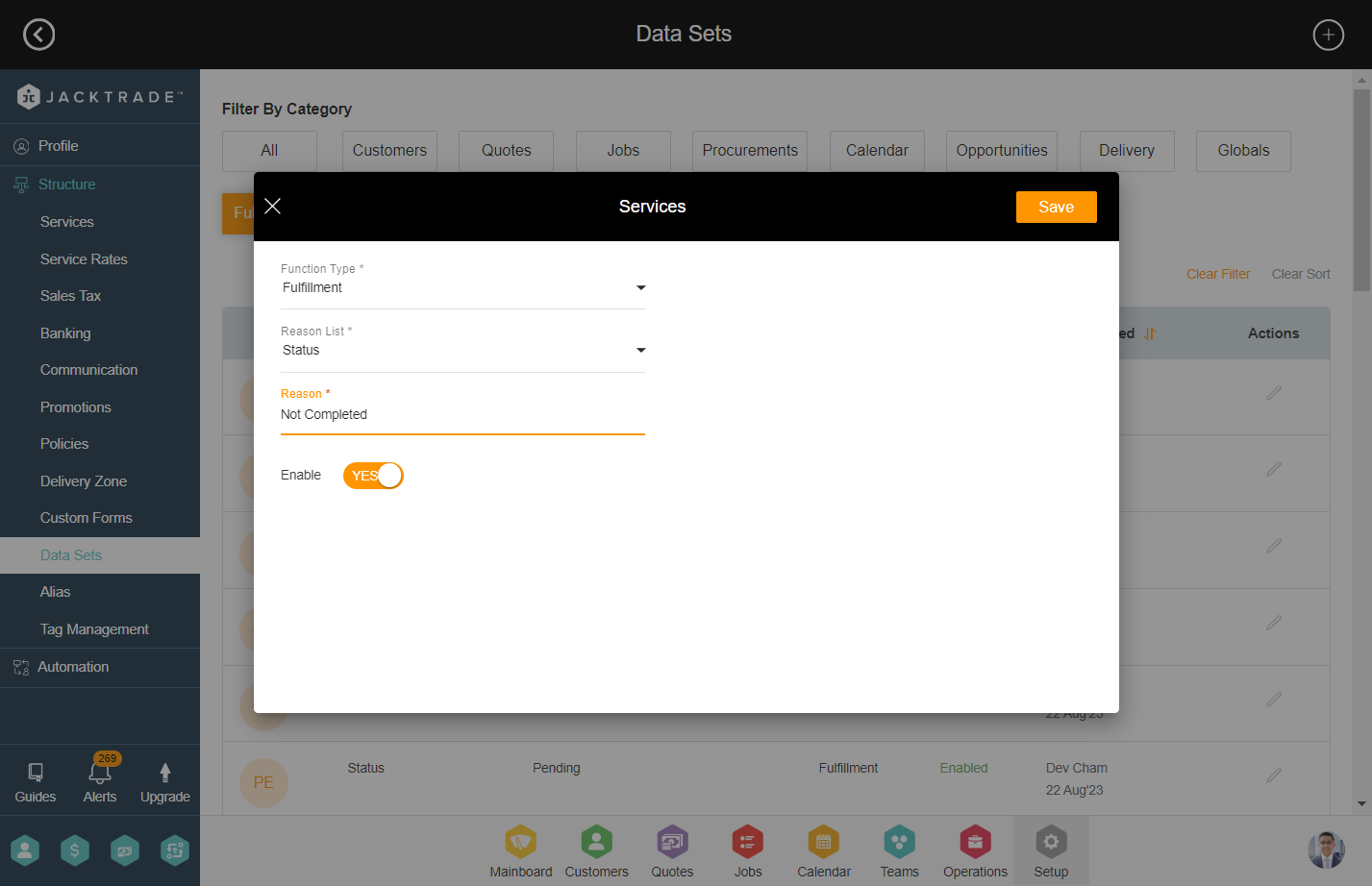Viewport: 1372px width, 886px height.
Task: Toggle the Enable YES switch
Action: click(x=373, y=476)
